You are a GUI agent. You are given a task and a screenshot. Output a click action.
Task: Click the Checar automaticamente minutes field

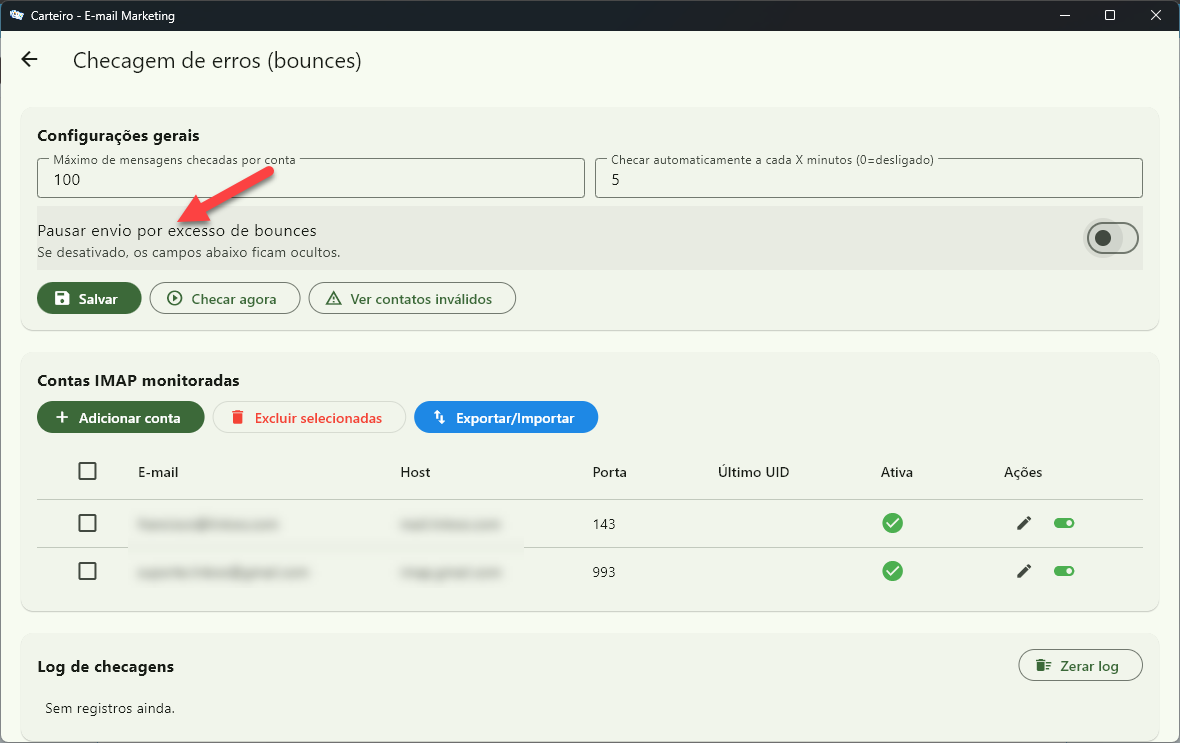867,180
